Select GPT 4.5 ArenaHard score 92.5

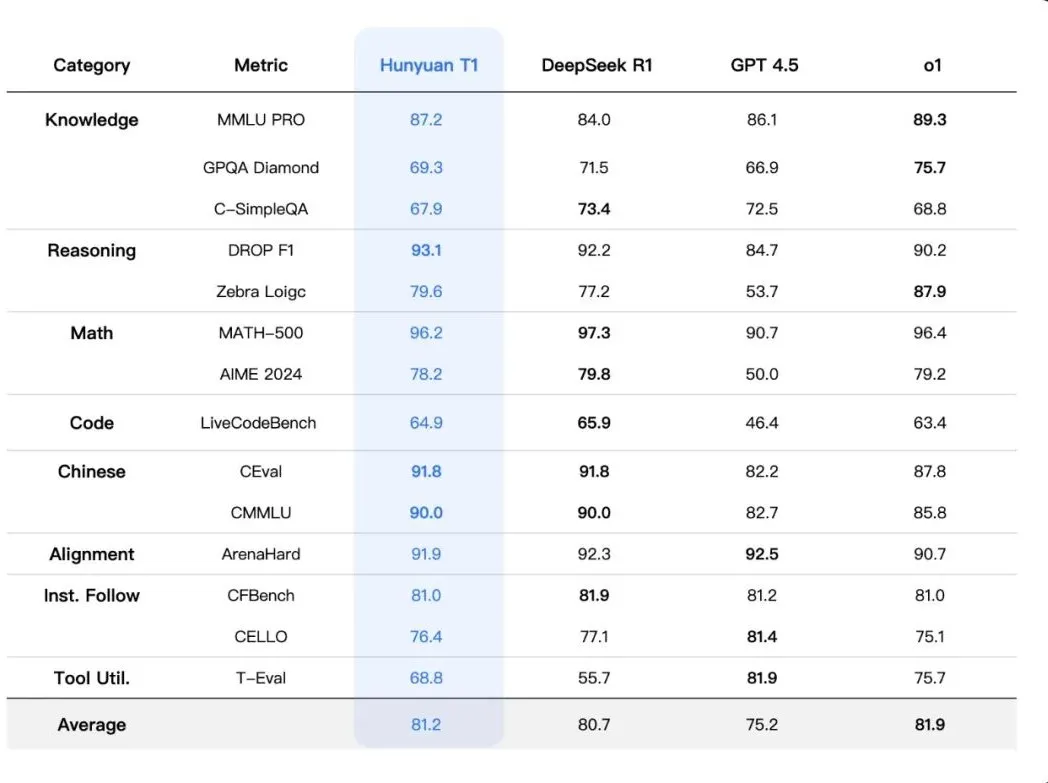click(762, 555)
